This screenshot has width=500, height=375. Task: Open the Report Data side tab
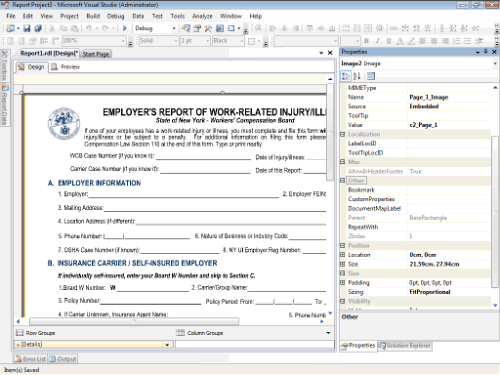click(x=5, y=104)
